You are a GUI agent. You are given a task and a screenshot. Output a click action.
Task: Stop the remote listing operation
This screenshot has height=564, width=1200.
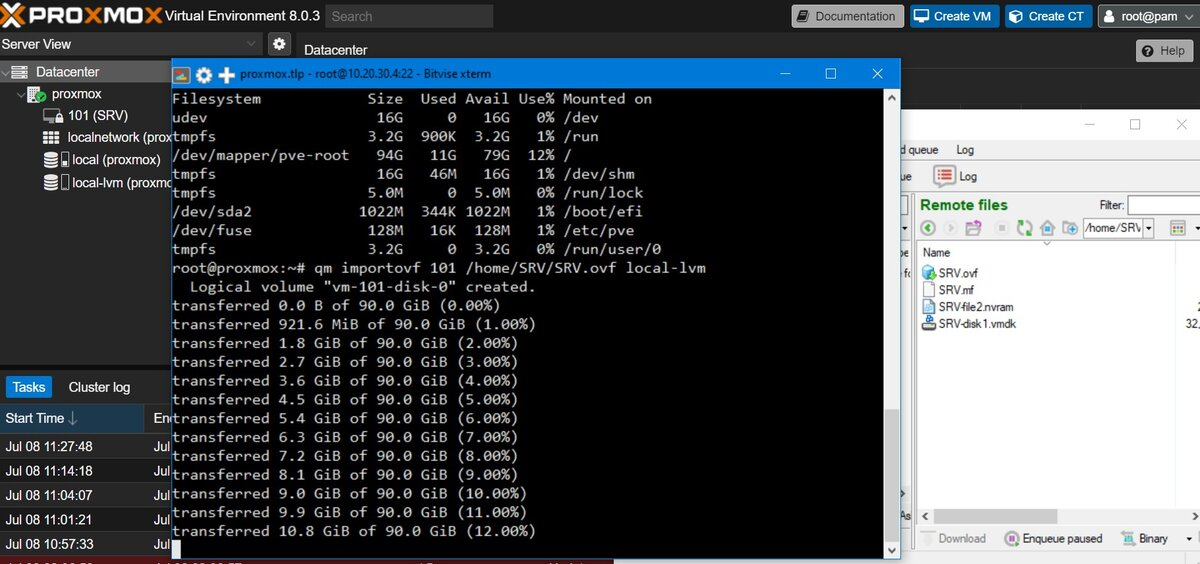click(1001, 228)
